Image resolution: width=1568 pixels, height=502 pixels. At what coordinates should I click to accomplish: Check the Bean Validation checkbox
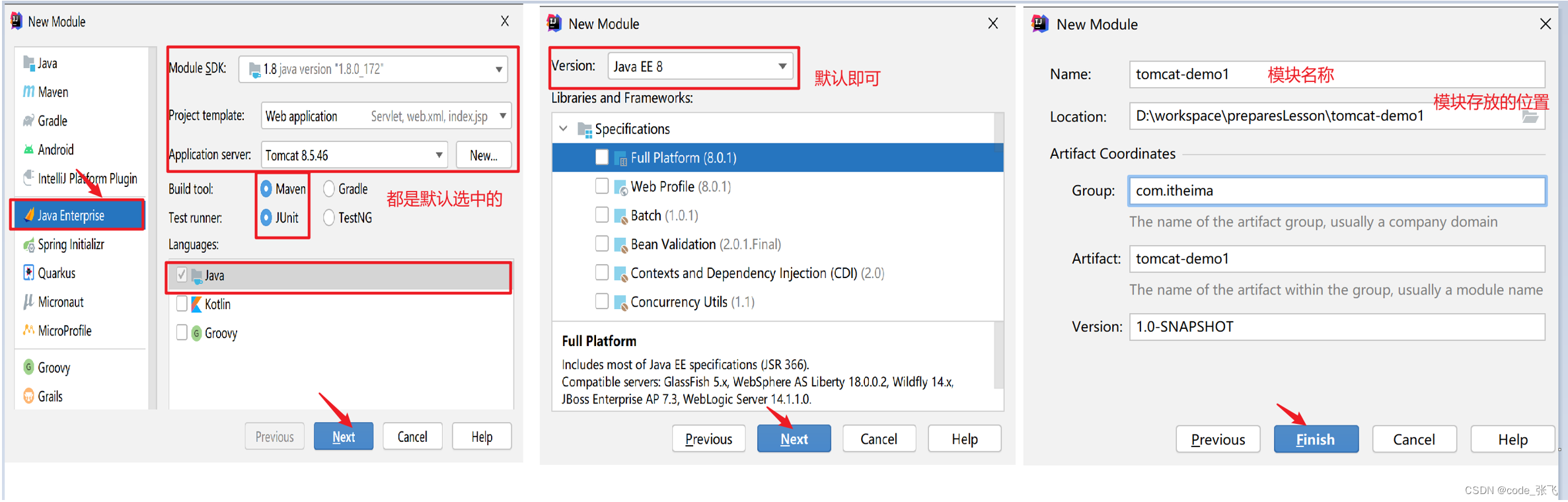click(601, 244)
